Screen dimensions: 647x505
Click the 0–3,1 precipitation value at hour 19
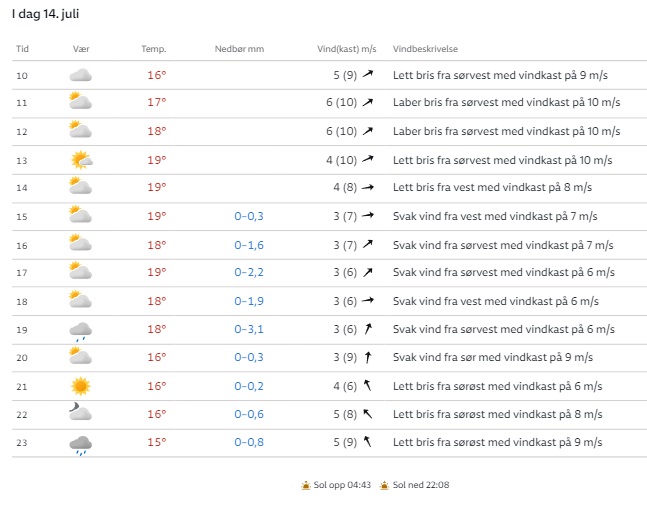(x=249, y=329)
